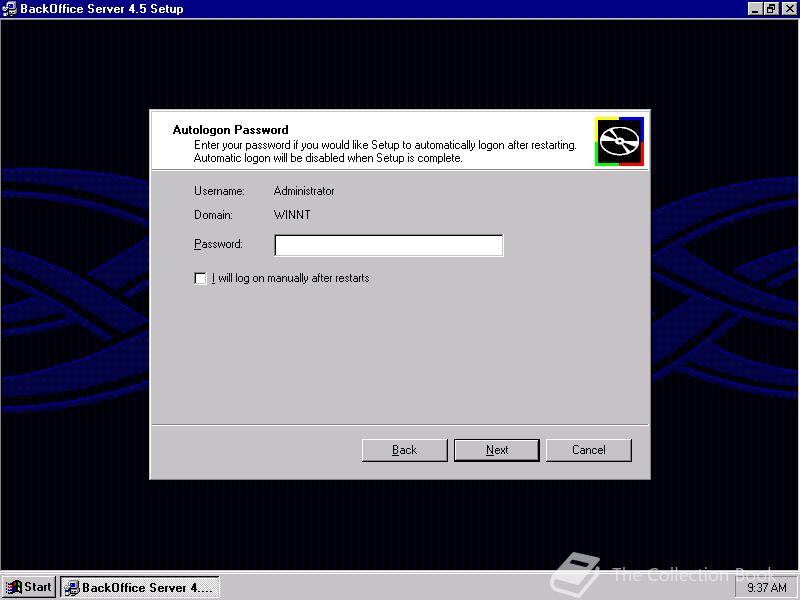Click the 'Administrator' username value
Image resolution: width=800 pixels, height=600 pixels.
click(304, 191)
